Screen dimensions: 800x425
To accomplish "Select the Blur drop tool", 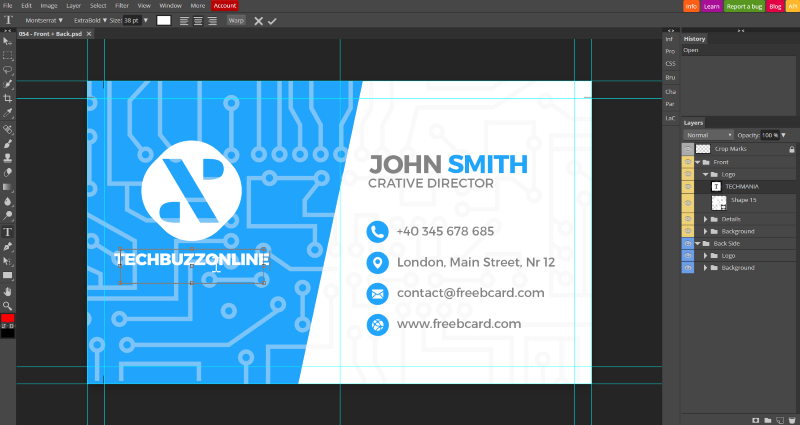I will [8, 201].
